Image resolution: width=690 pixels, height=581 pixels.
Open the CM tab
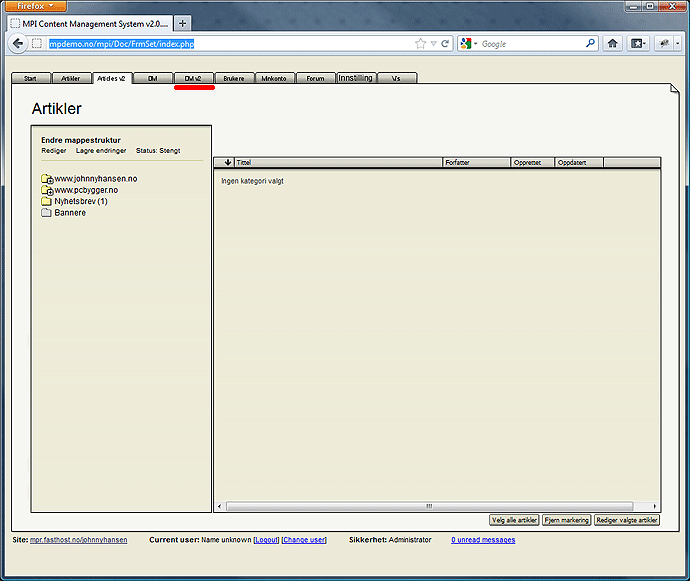coord(153,78)
